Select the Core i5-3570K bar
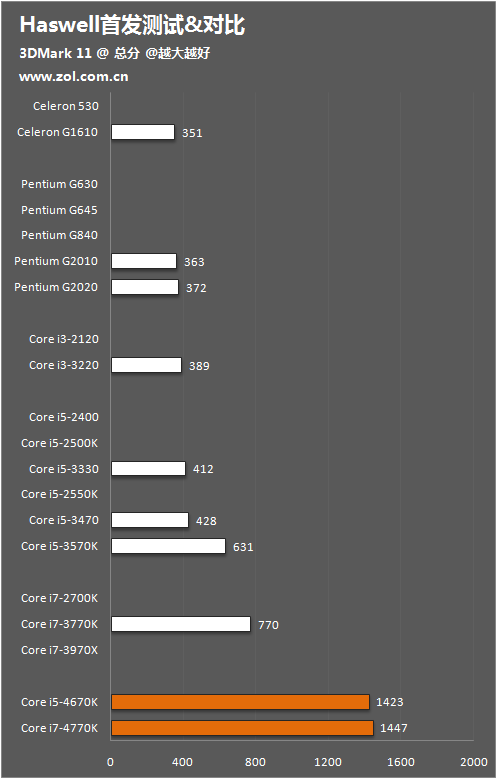 [168, 546]
